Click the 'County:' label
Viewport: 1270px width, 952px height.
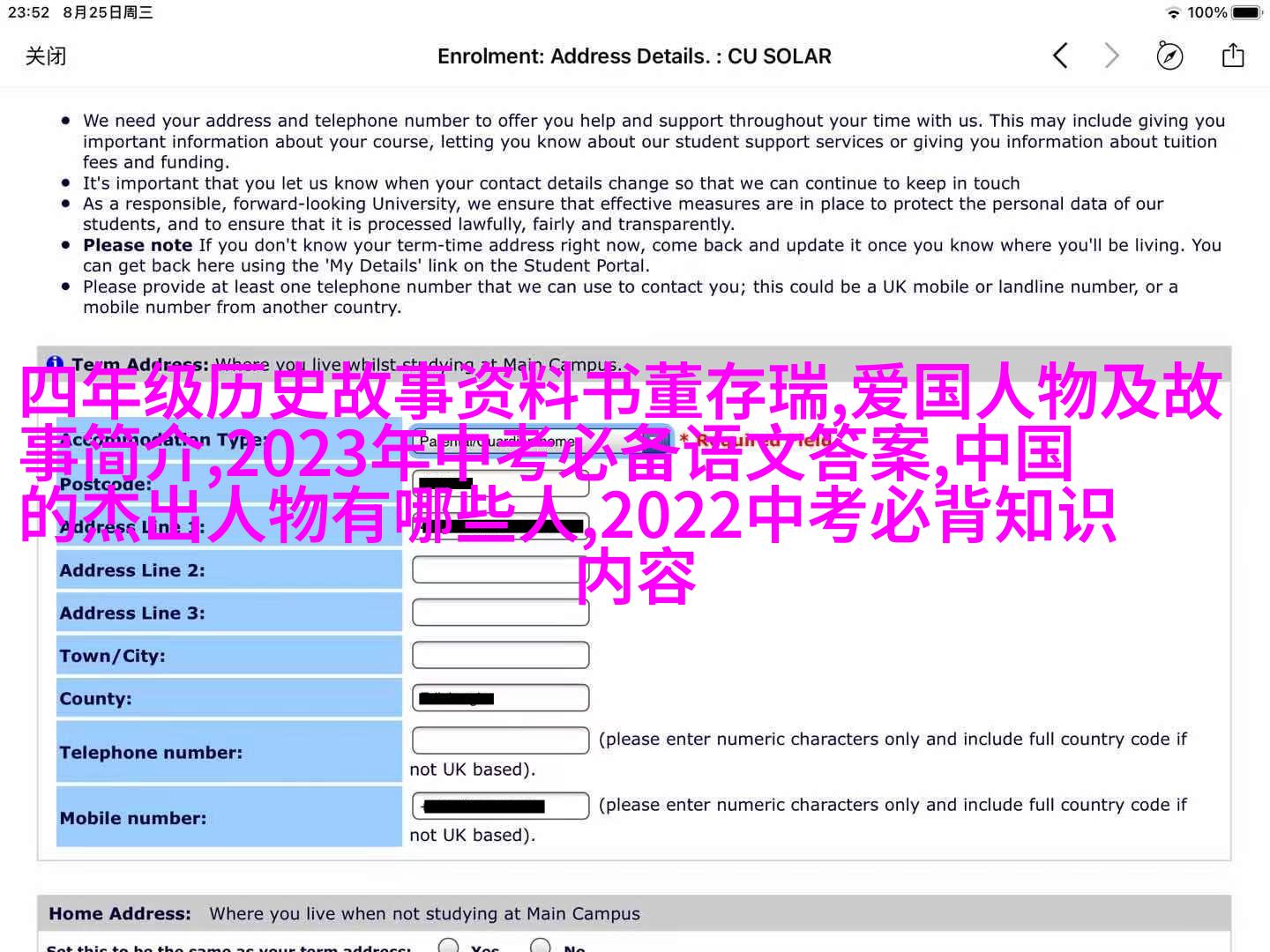(x=95, y=698)
